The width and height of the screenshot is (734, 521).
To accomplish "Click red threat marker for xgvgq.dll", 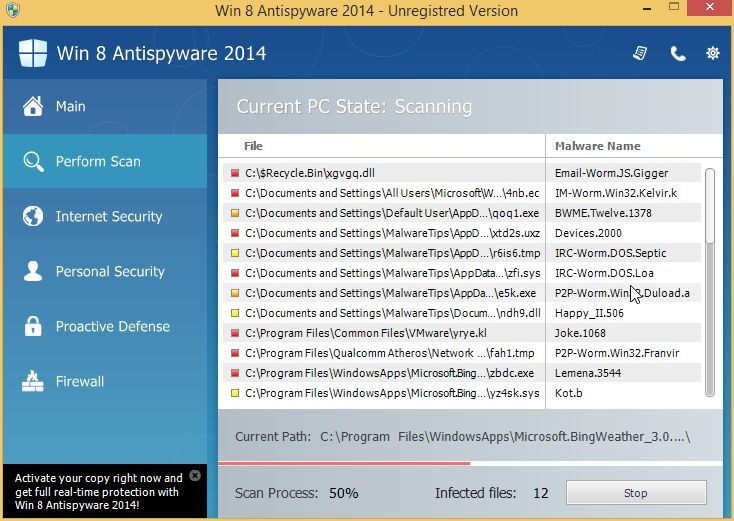I will [235, 173].
